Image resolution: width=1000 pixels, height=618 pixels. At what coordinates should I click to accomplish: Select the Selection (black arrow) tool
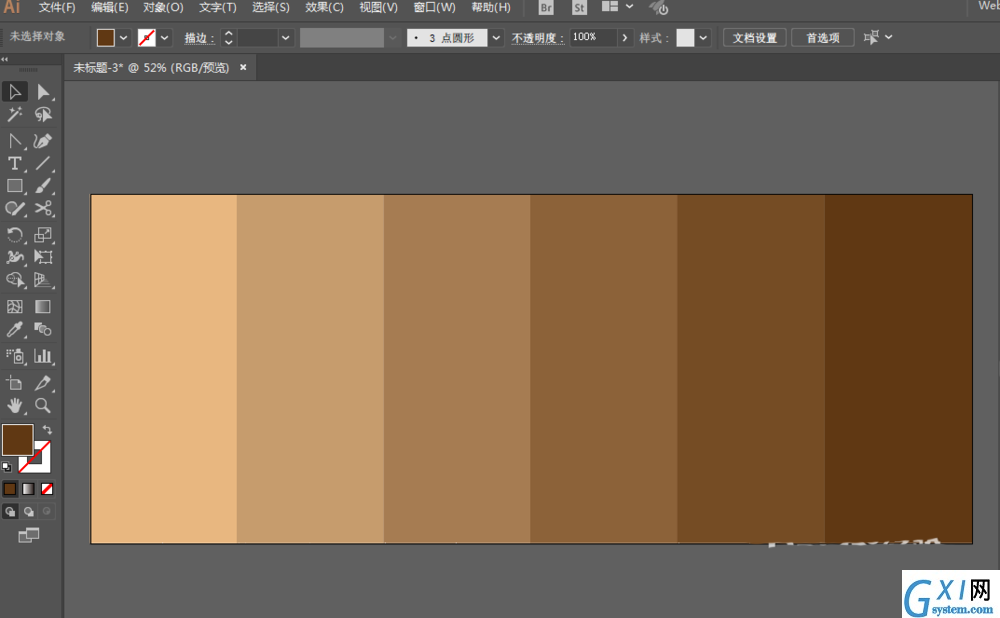pos(15,92)
